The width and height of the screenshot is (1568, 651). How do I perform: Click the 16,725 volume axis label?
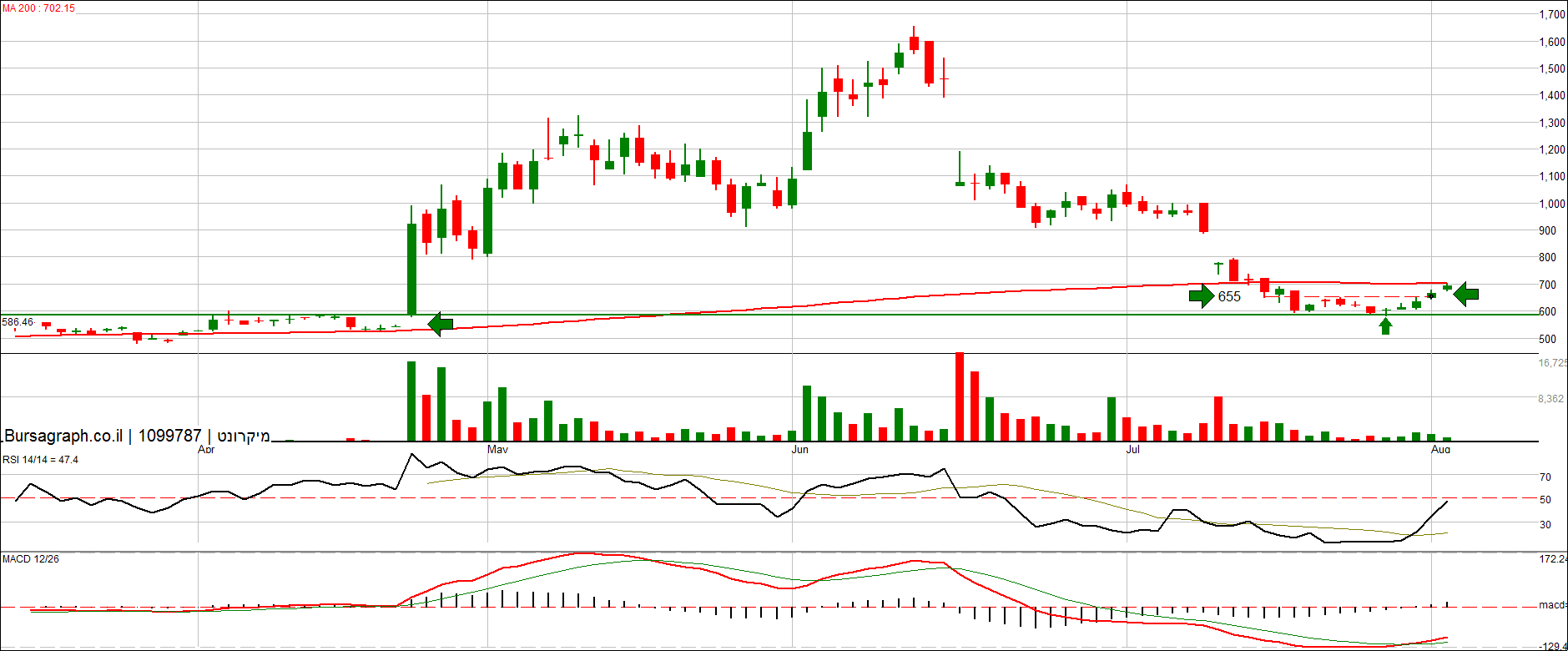[1552, 363]
